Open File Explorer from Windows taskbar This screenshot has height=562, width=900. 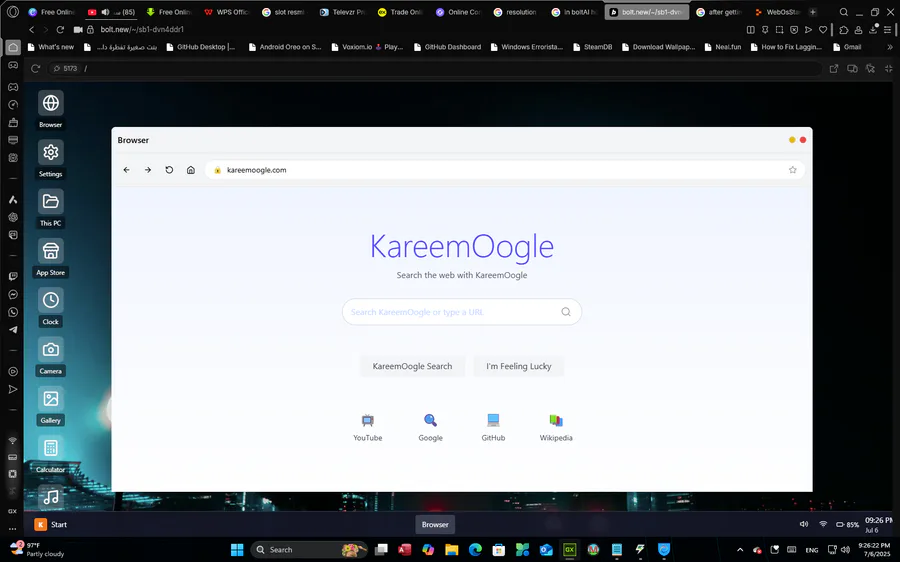pyautogui.click(x=451, y=550)
